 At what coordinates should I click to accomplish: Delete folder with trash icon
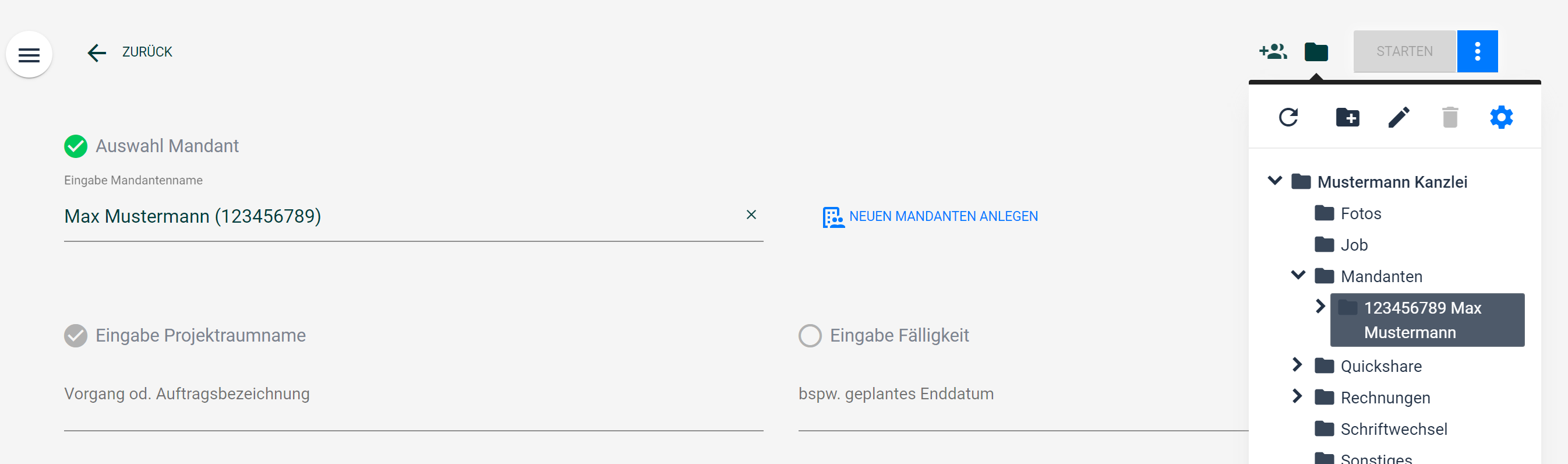pyautogui.click(x=1450, y=117)
